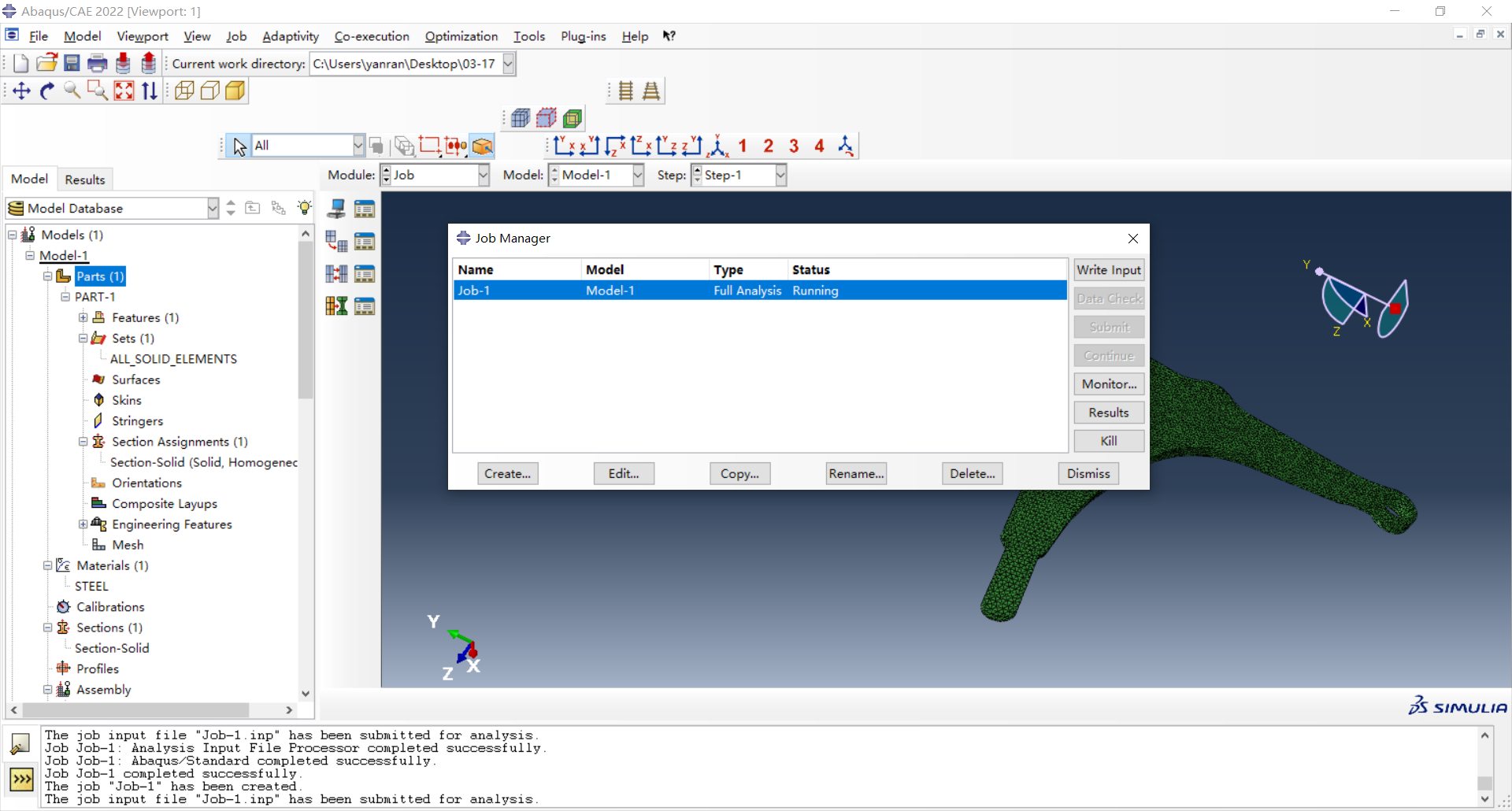Close the Job Manager with X
Image resolution: width=1512 pixels, height=811 pixels.
click(x=1132, y=239)
